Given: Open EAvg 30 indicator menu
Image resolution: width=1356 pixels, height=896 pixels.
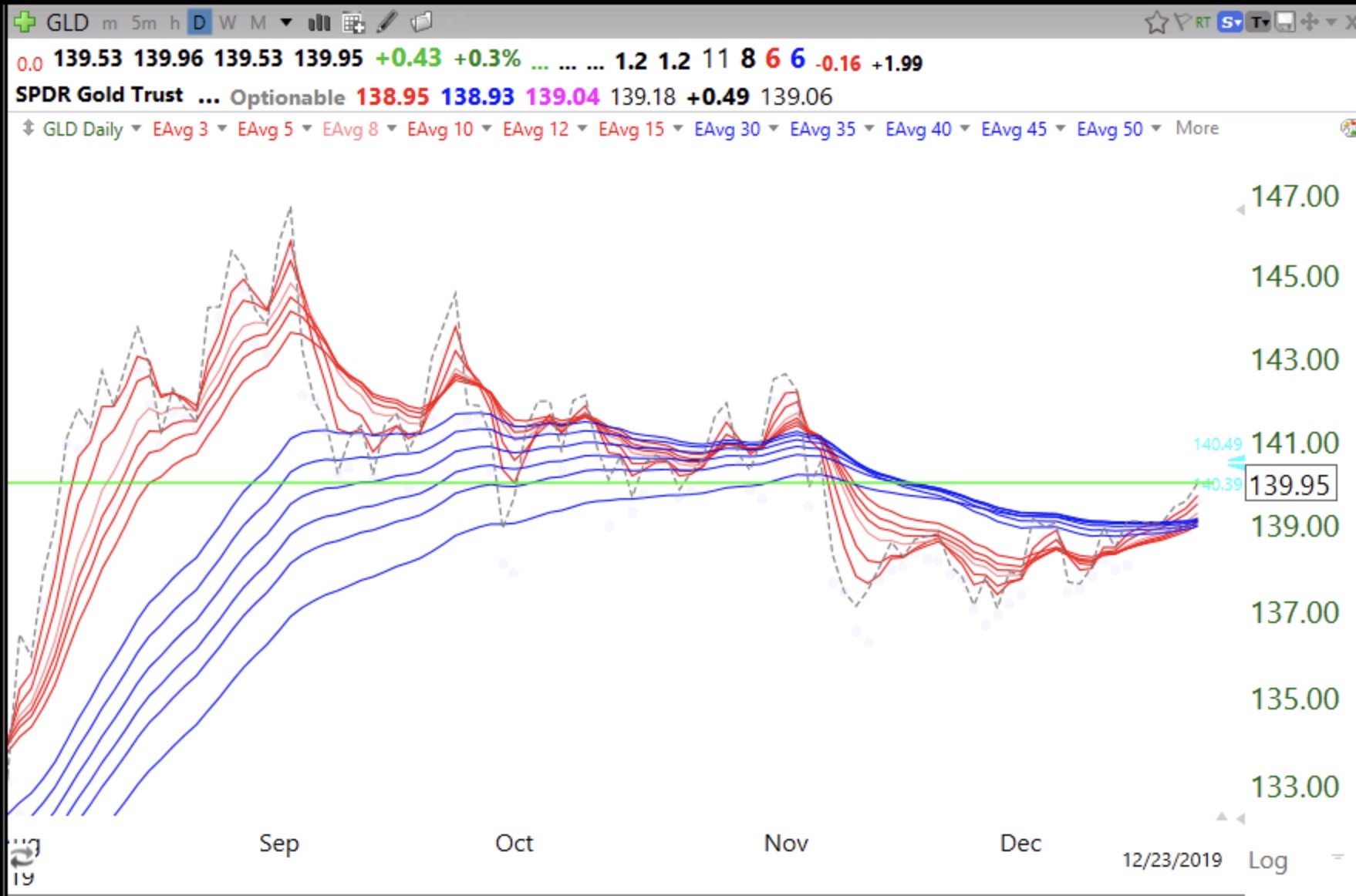Looking at the screenshot, I should pos(774,128).
